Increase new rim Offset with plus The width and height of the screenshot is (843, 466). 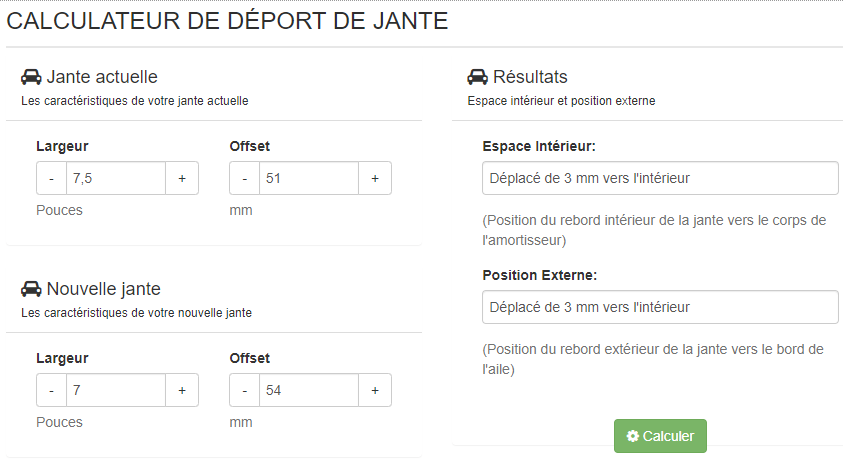(375, 390)
